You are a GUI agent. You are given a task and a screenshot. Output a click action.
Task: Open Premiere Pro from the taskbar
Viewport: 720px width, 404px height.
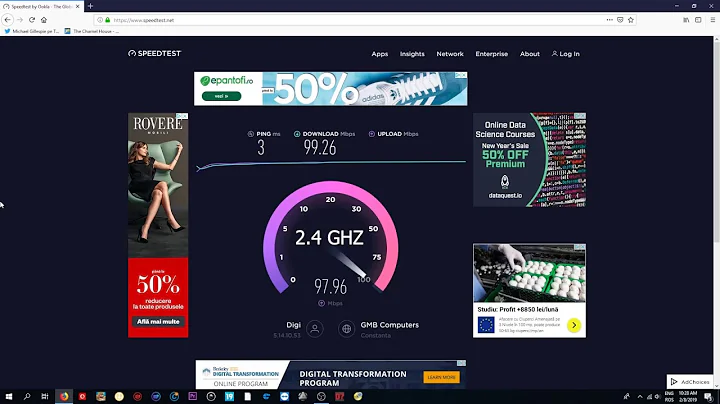[x=192, y=396]
